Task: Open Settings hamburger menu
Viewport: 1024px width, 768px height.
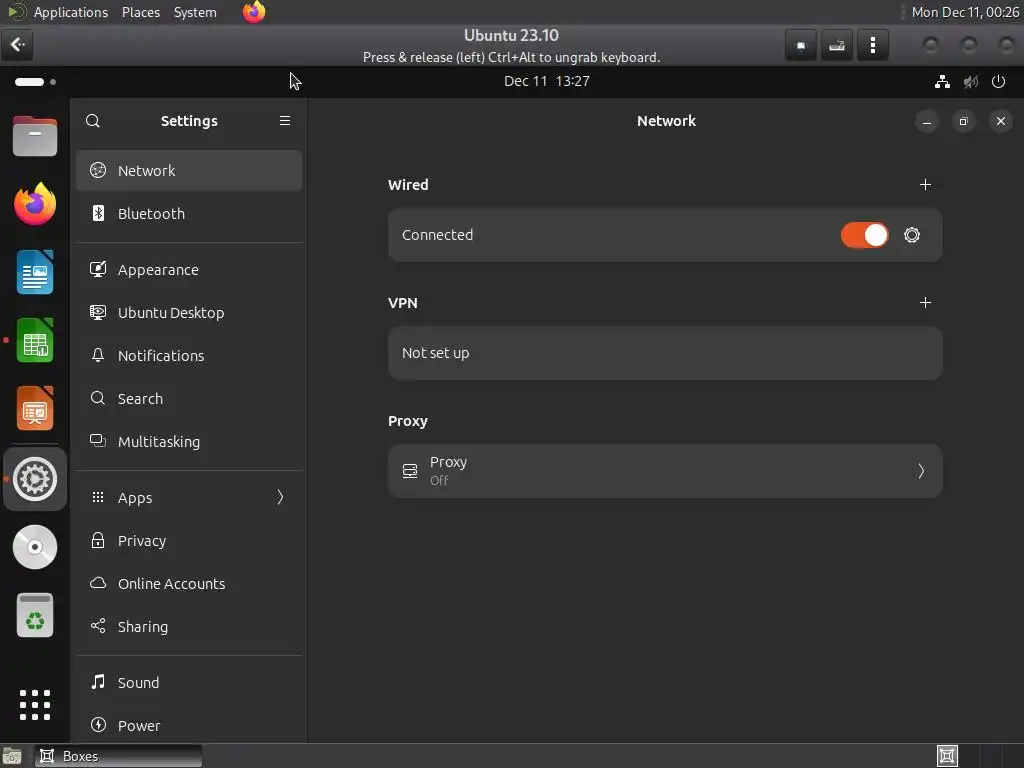Action: (285, 121)
